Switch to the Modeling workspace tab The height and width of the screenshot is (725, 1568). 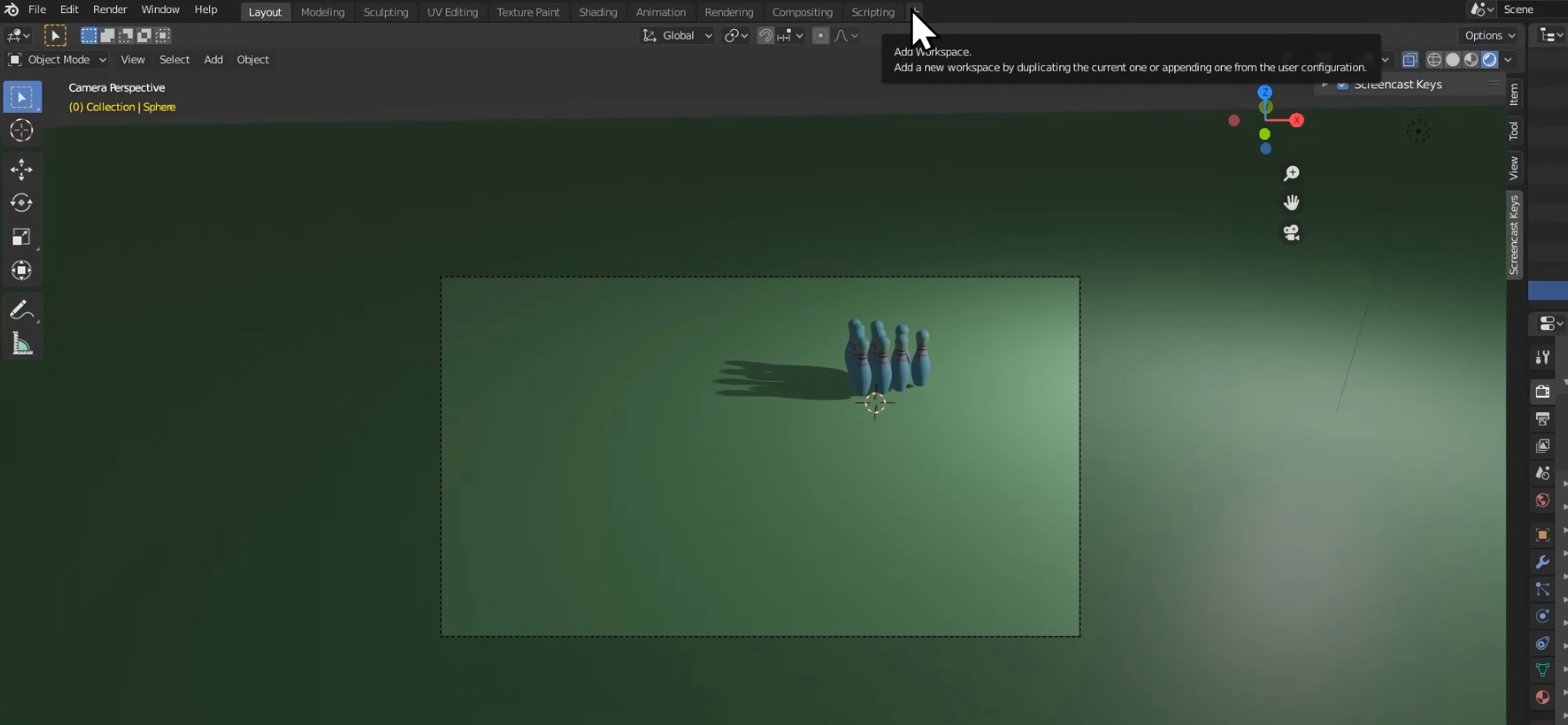tap(322, 12)
